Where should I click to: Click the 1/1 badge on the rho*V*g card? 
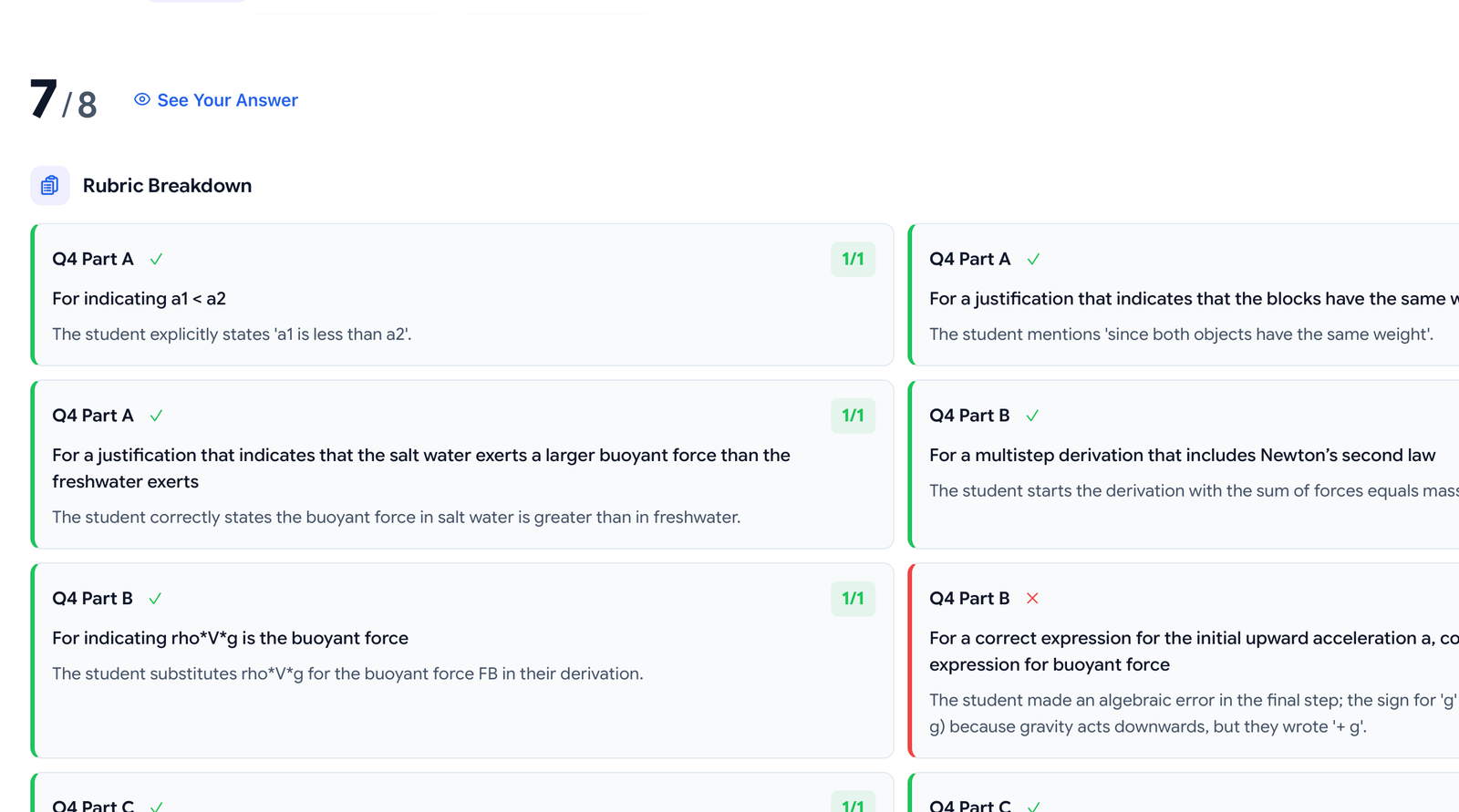pyautogui.click(x=853, y=599)
